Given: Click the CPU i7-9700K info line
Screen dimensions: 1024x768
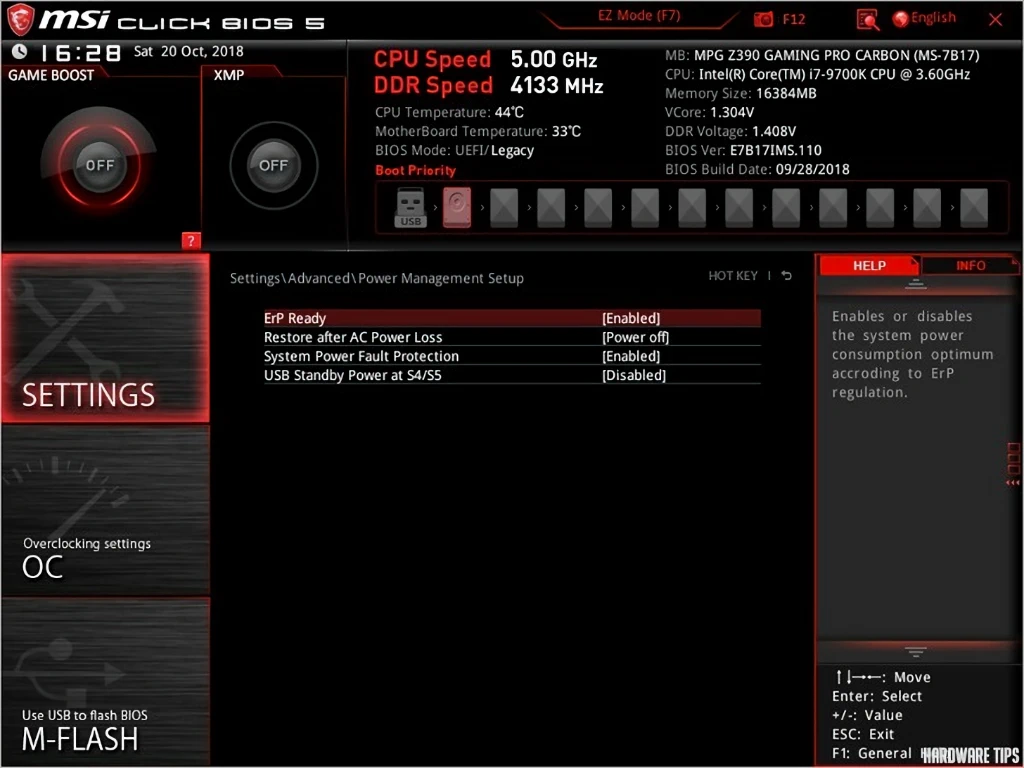Looking at the screenshot, I should [818, 74].
